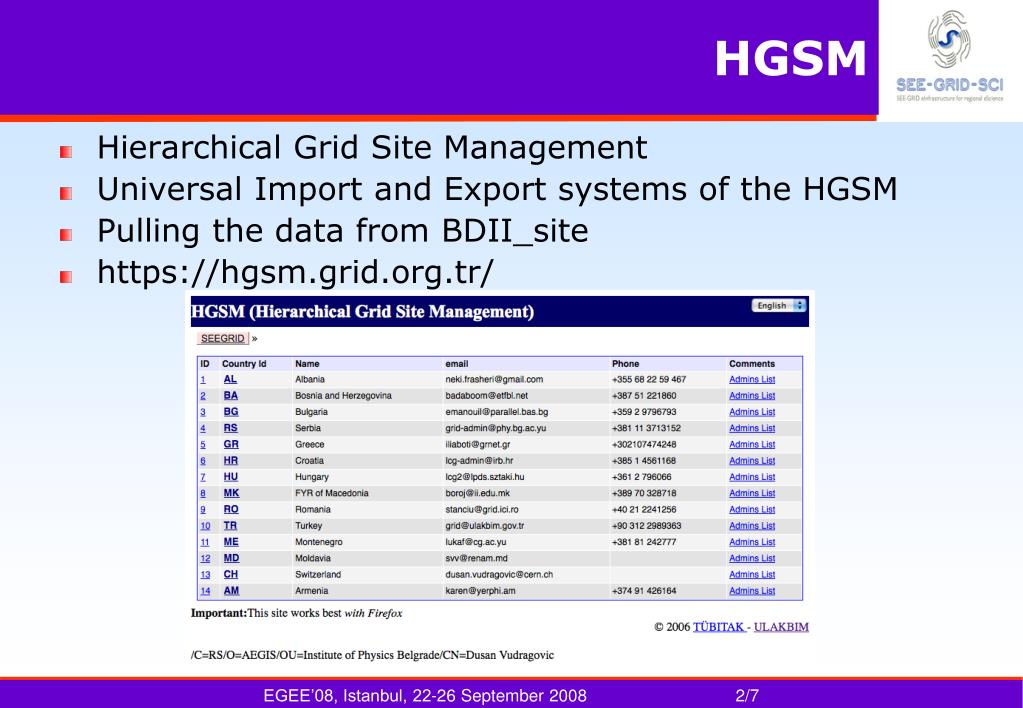Open the HR country id link
This screenshot has width=1023, height=708.
tap(231, 461)
